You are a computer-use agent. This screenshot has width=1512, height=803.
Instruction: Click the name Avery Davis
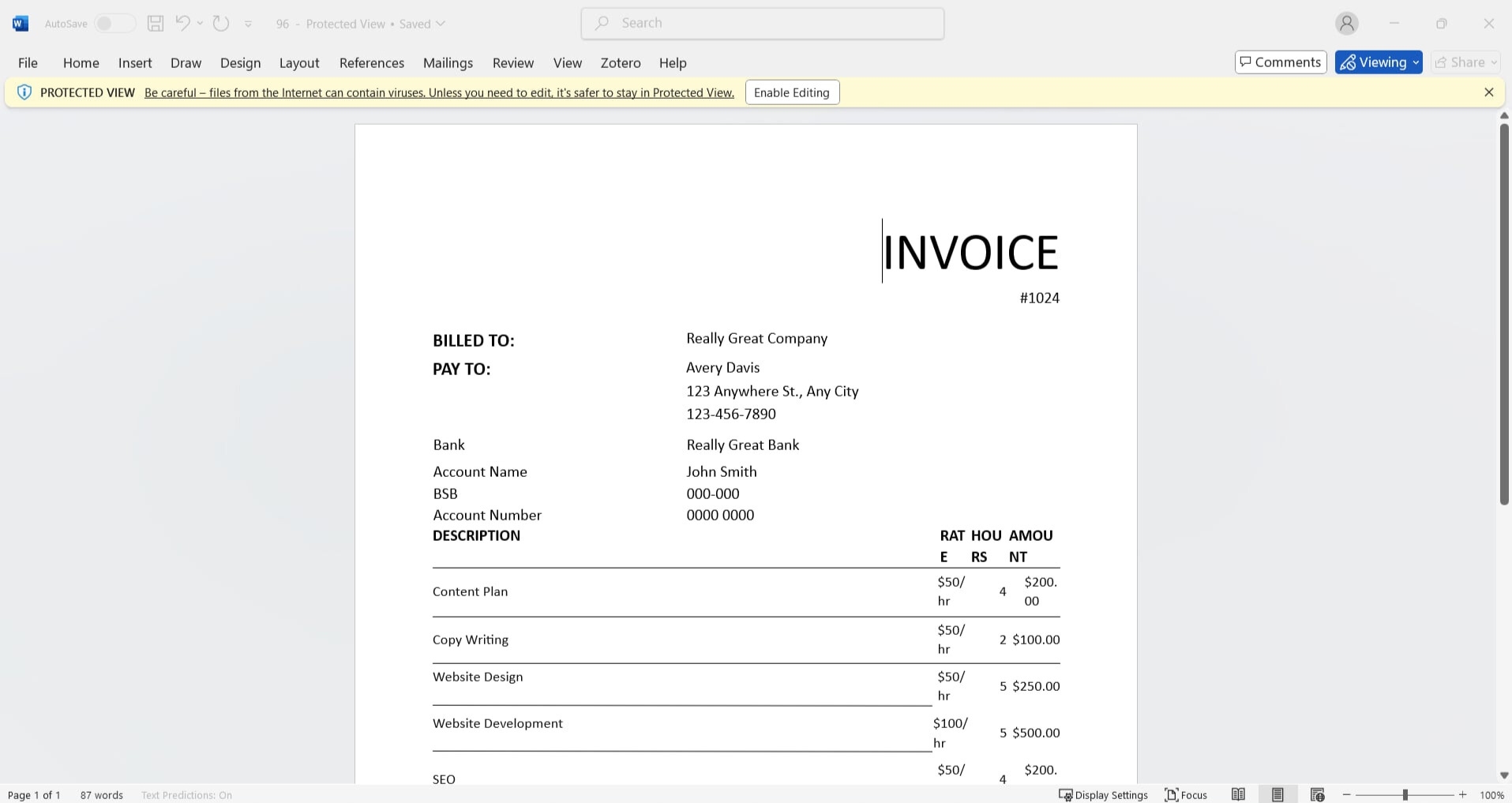coord(722,367)
